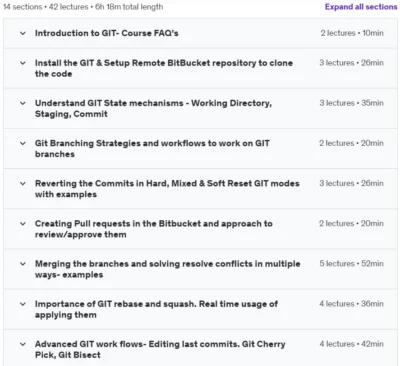The width and height of the screenshot is (400, 366).
Task: Click the Expand all sections link
Action: (x=361, y=7)
